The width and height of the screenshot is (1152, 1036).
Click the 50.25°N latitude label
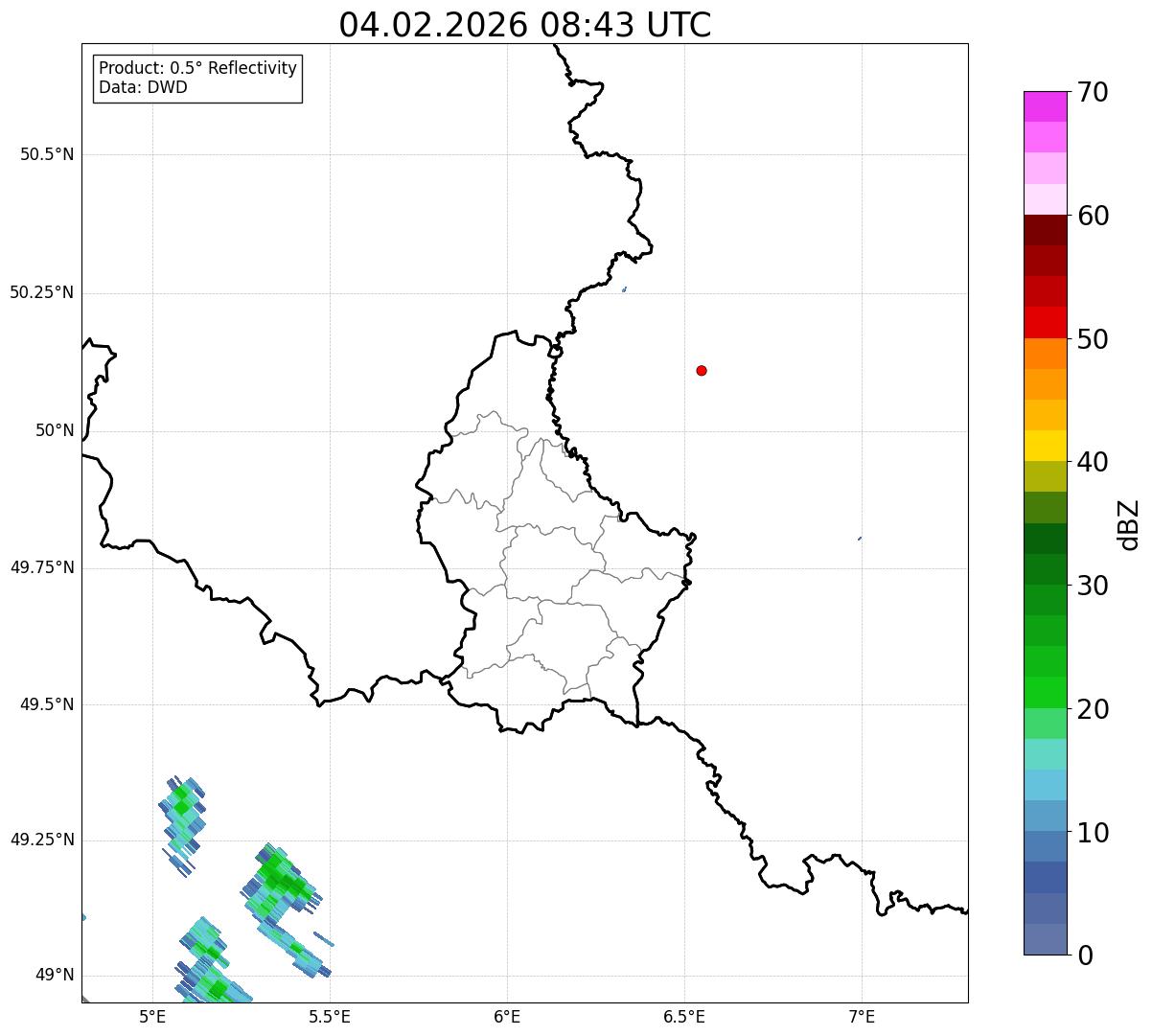pos(41,292)
